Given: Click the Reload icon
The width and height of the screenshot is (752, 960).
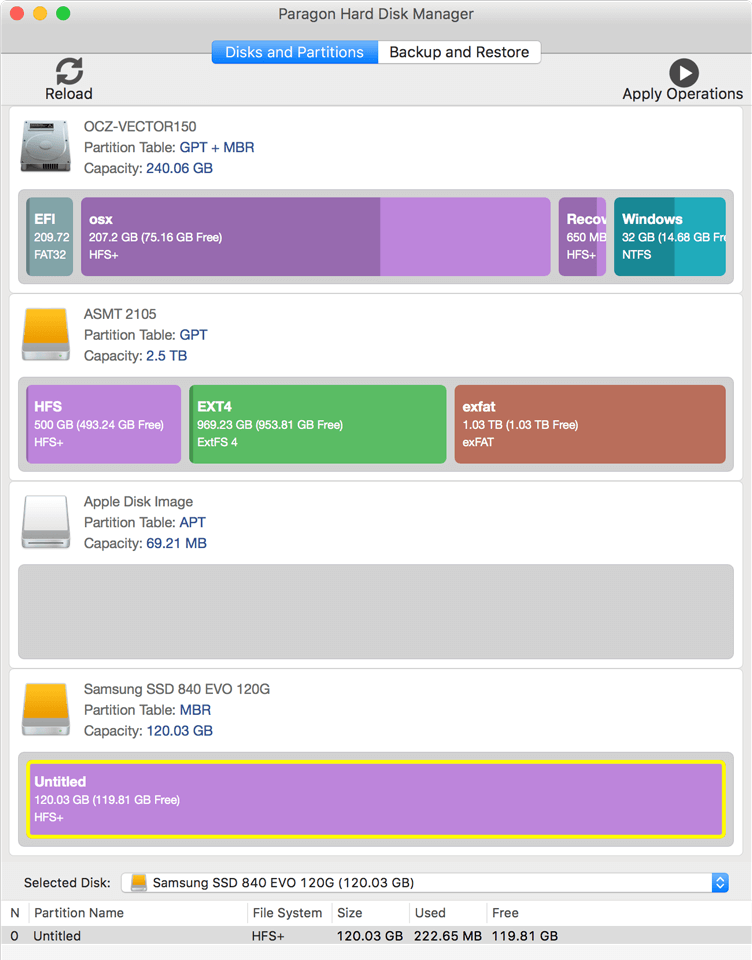Looking at the screenshot, I should pos(68,71).
